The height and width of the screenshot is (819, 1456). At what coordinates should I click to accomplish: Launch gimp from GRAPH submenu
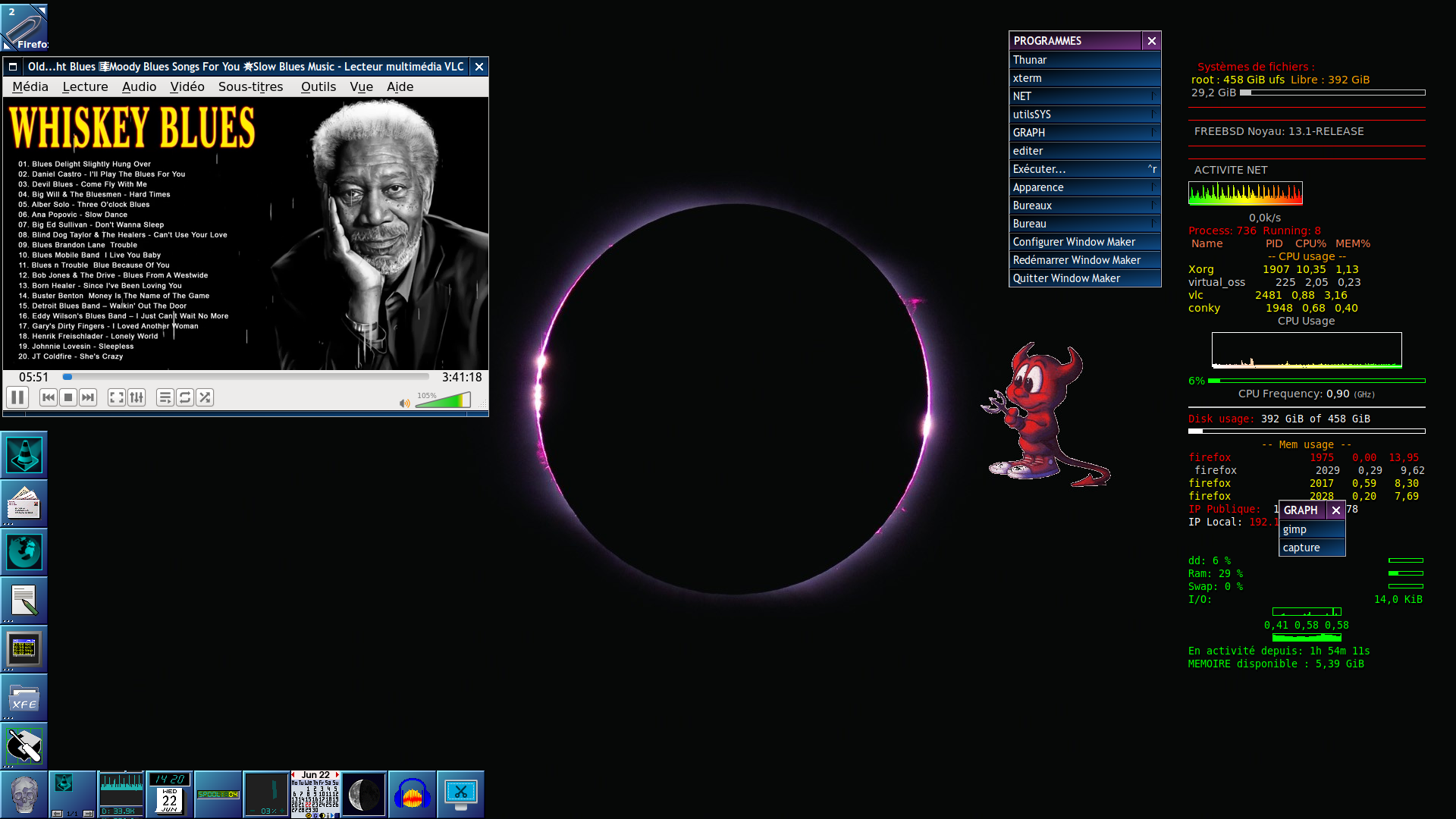pyautogui.click(x=1312, y=529)
